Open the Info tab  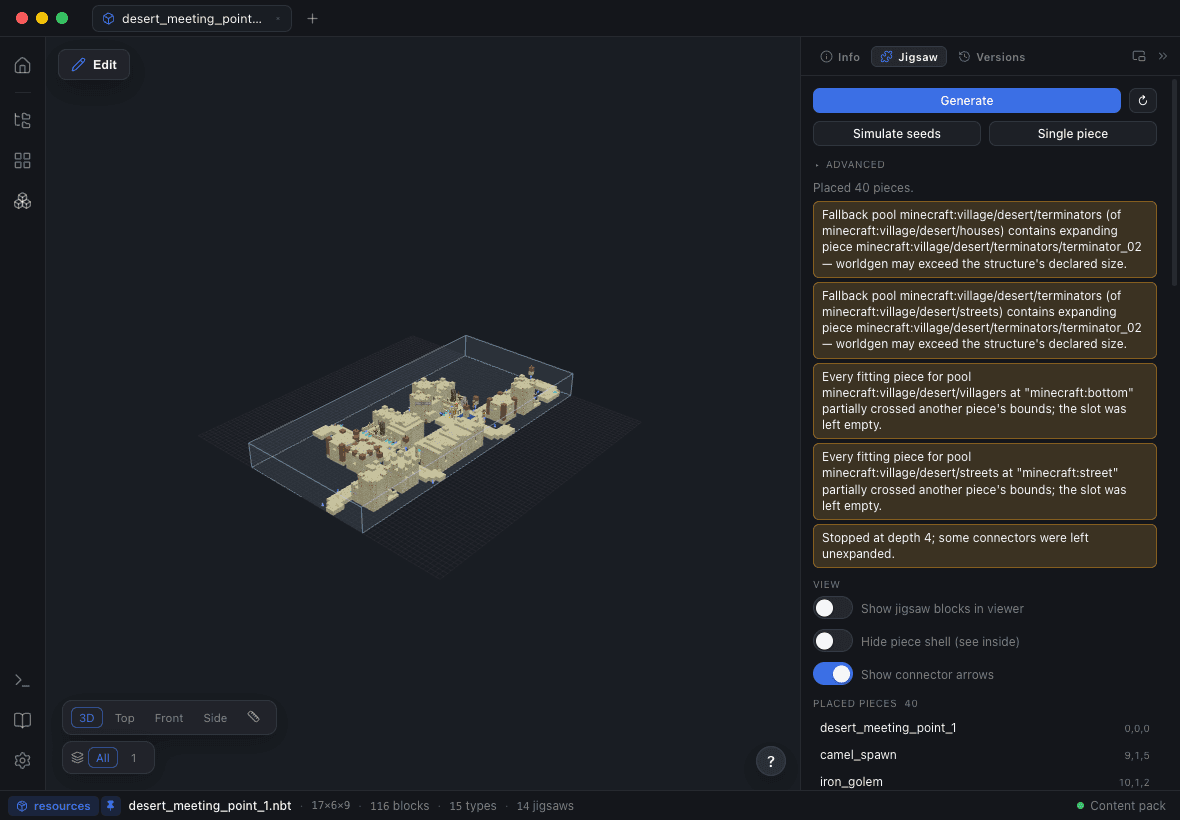[x=840, y=56]
